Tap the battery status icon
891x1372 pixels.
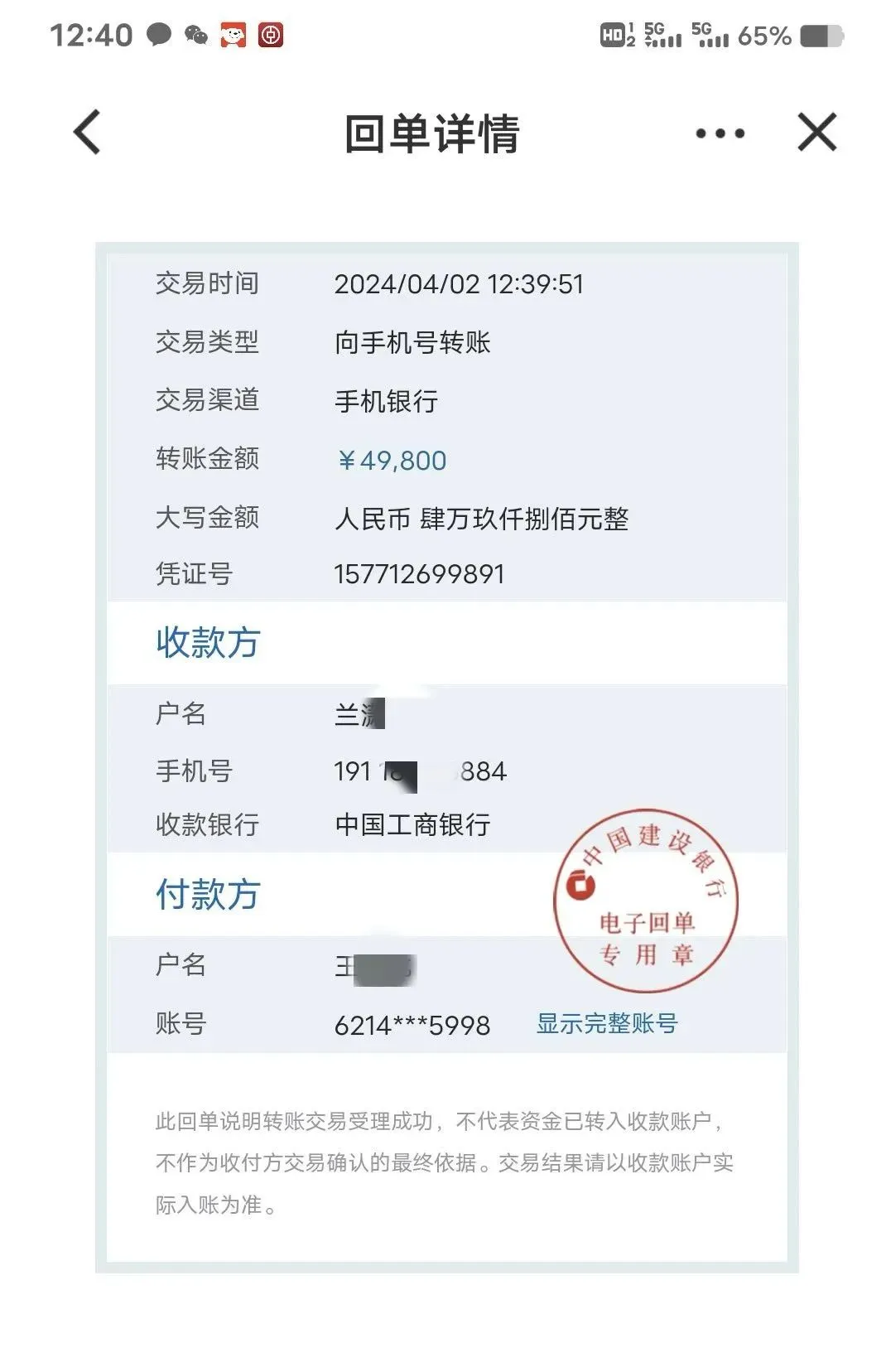822,36
